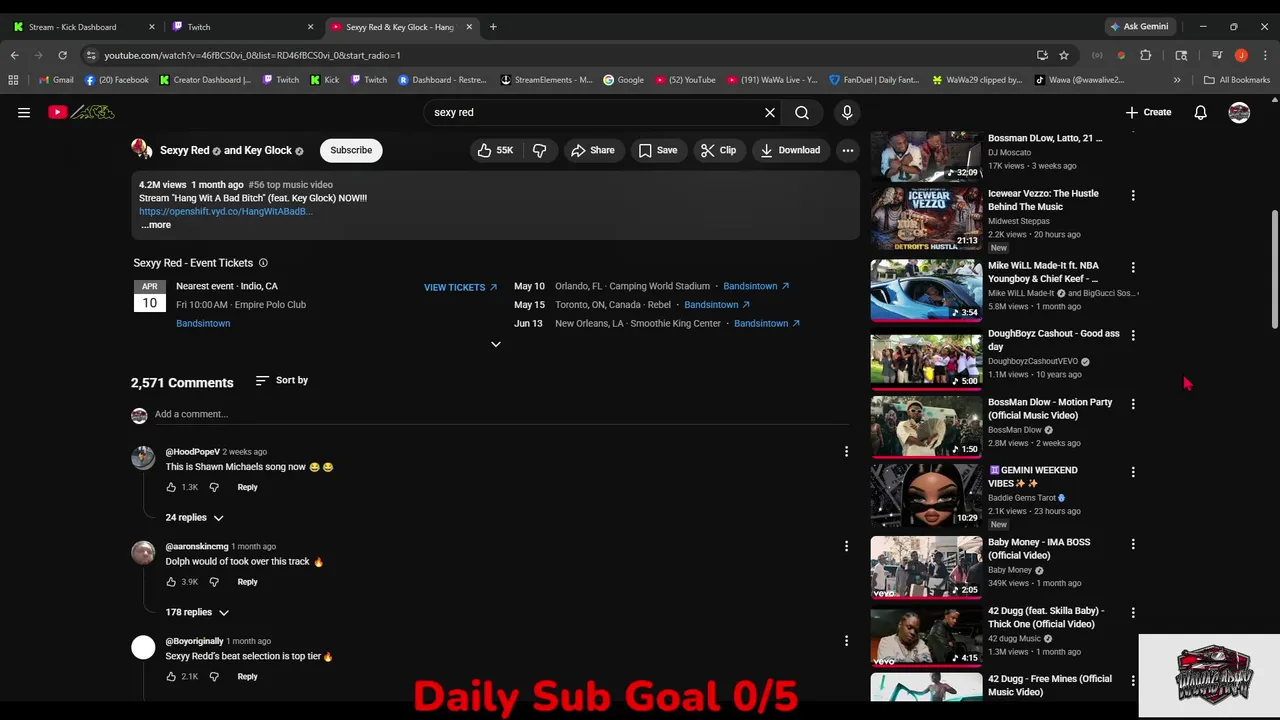
Task: Like aaronskincmg's comment
Action: [x=171, y=582]
